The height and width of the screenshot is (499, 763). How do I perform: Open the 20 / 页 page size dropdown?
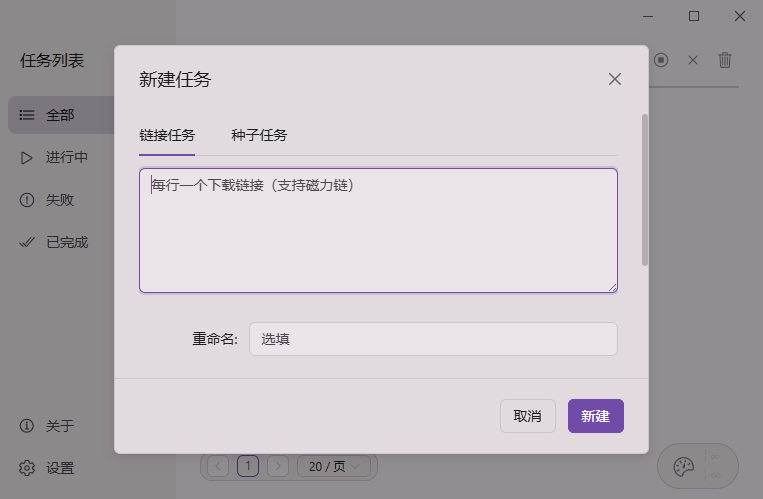tap(334, 466)
